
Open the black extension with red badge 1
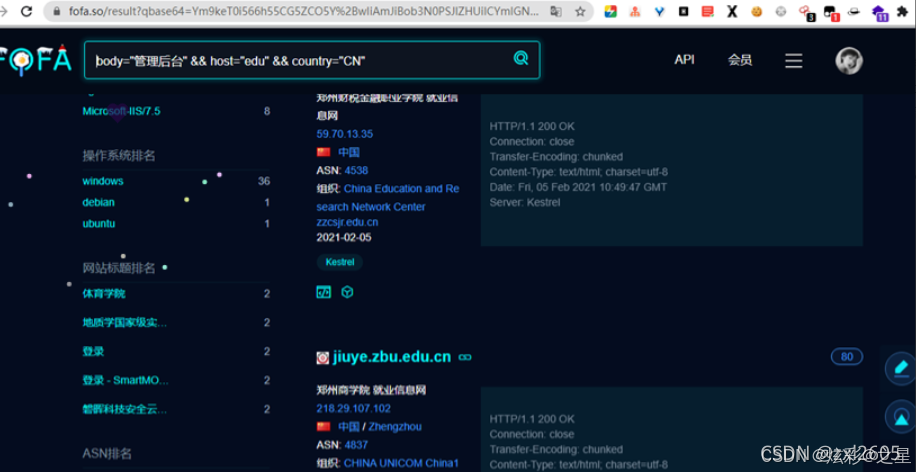pyautogui.click(x=831, y=12)
